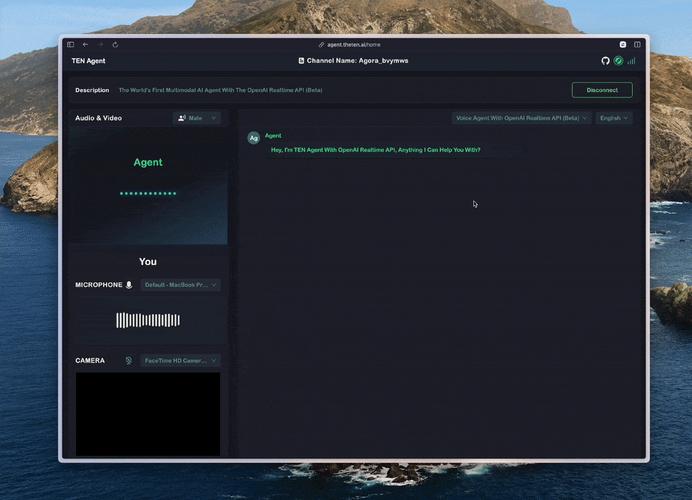Click the voice person icon beside Male
Screen dimensions: 692x500
click(x=182, y=118)
